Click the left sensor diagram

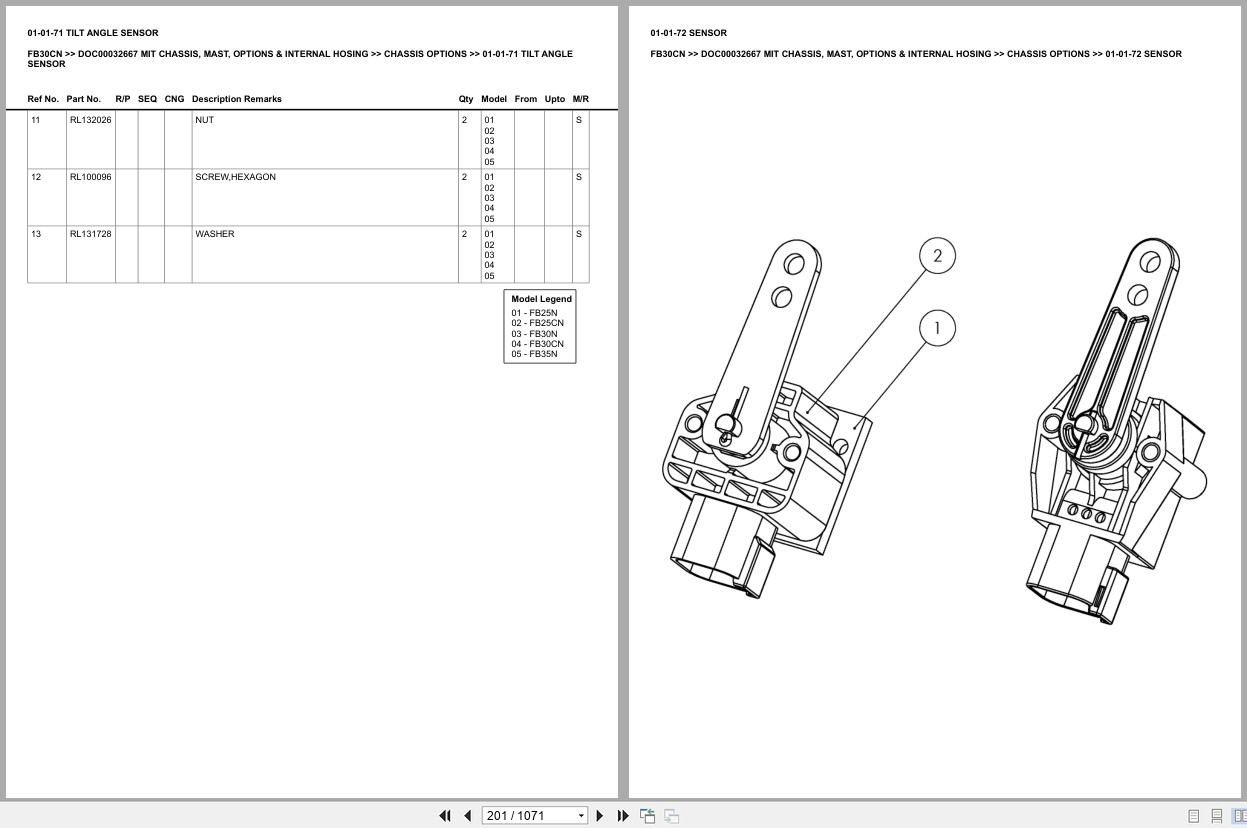click(x=767, y=420)
